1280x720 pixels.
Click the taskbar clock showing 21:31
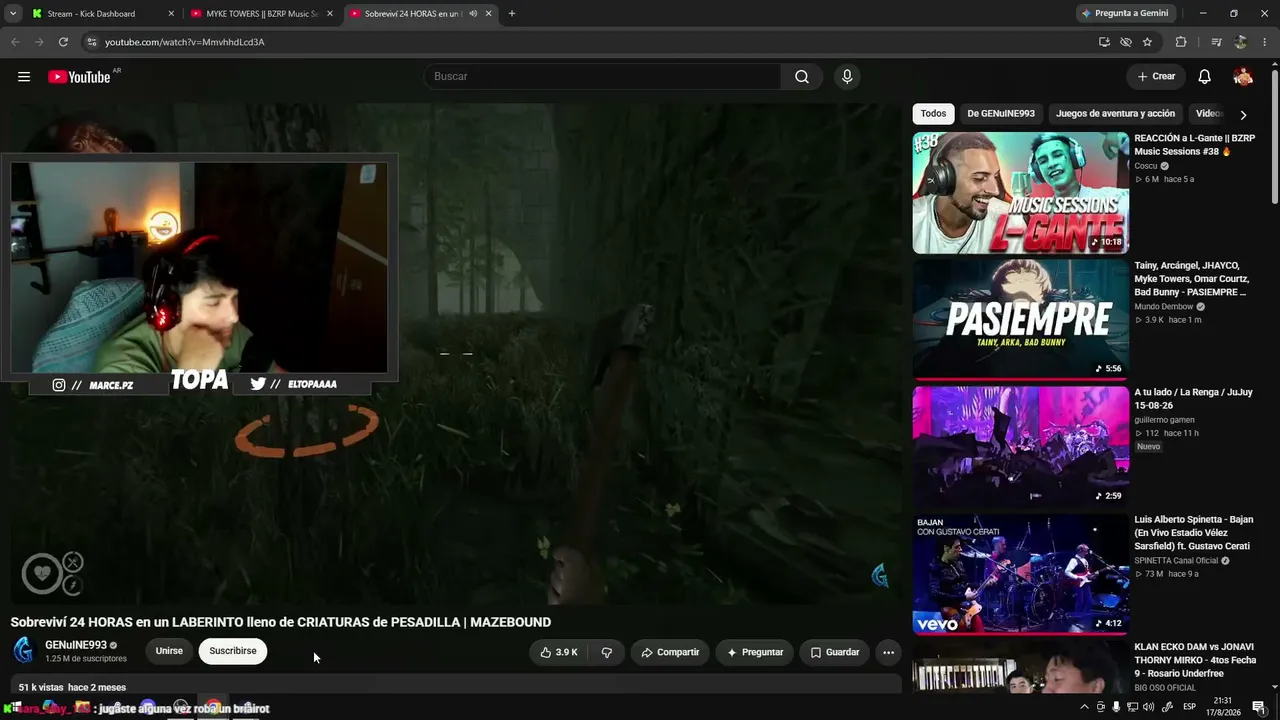(x=1225, y=706)
